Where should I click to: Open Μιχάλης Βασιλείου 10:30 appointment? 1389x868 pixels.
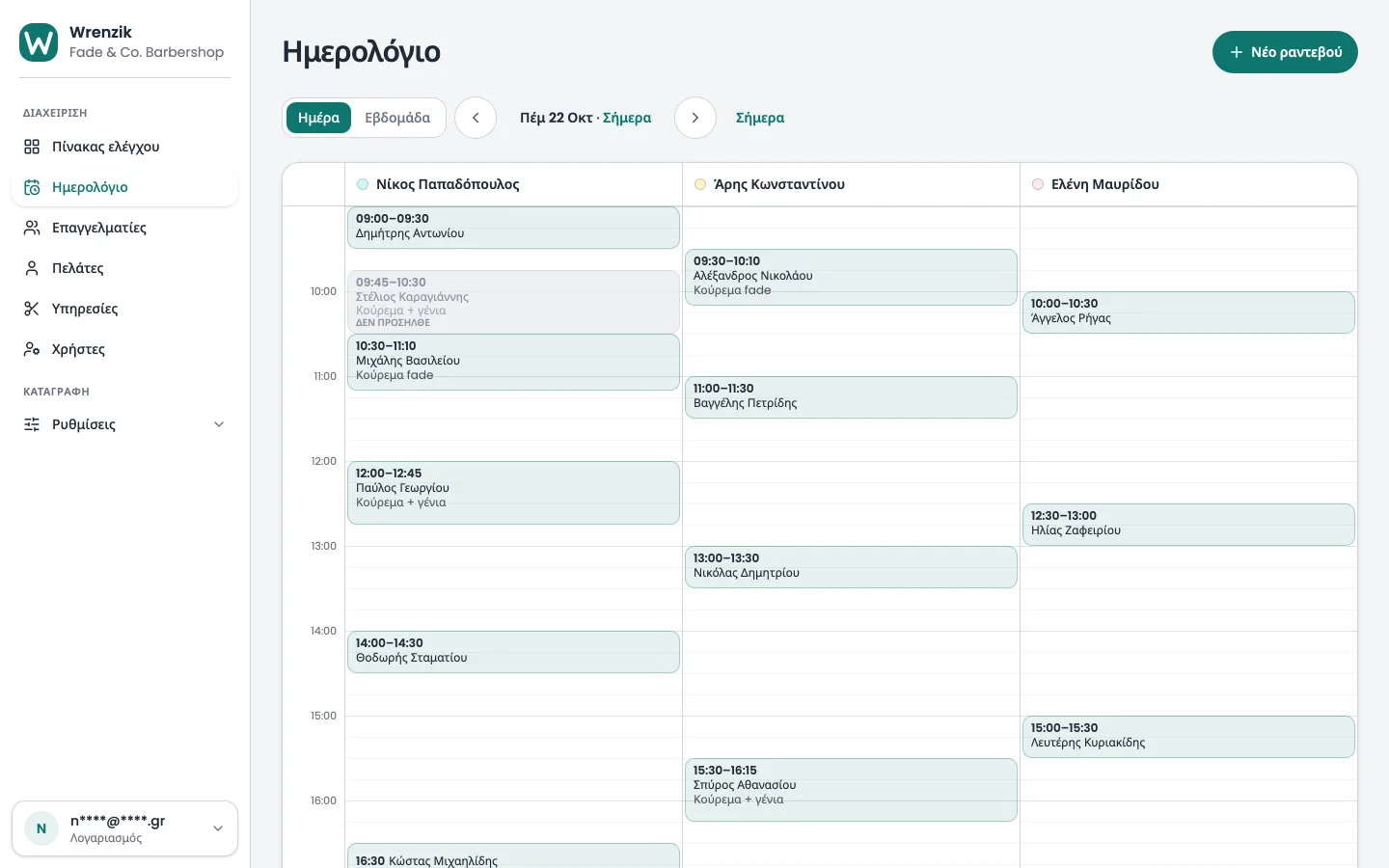pos(513,362)
